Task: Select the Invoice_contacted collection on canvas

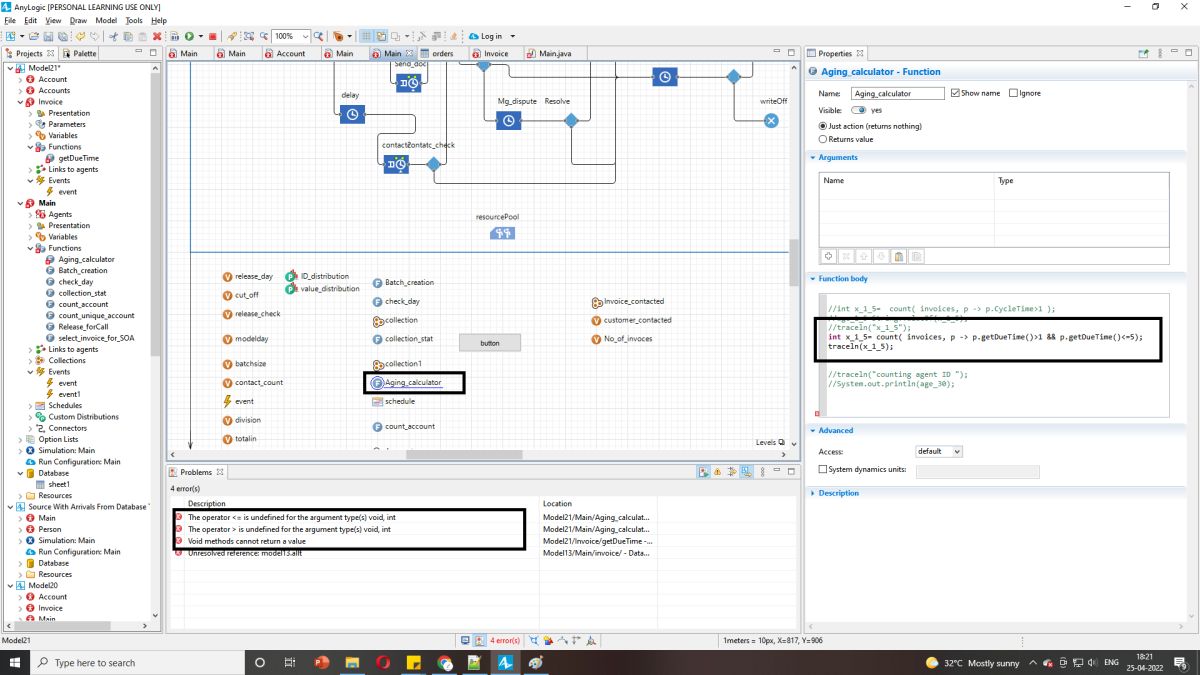Action: (x=627, y=301)
